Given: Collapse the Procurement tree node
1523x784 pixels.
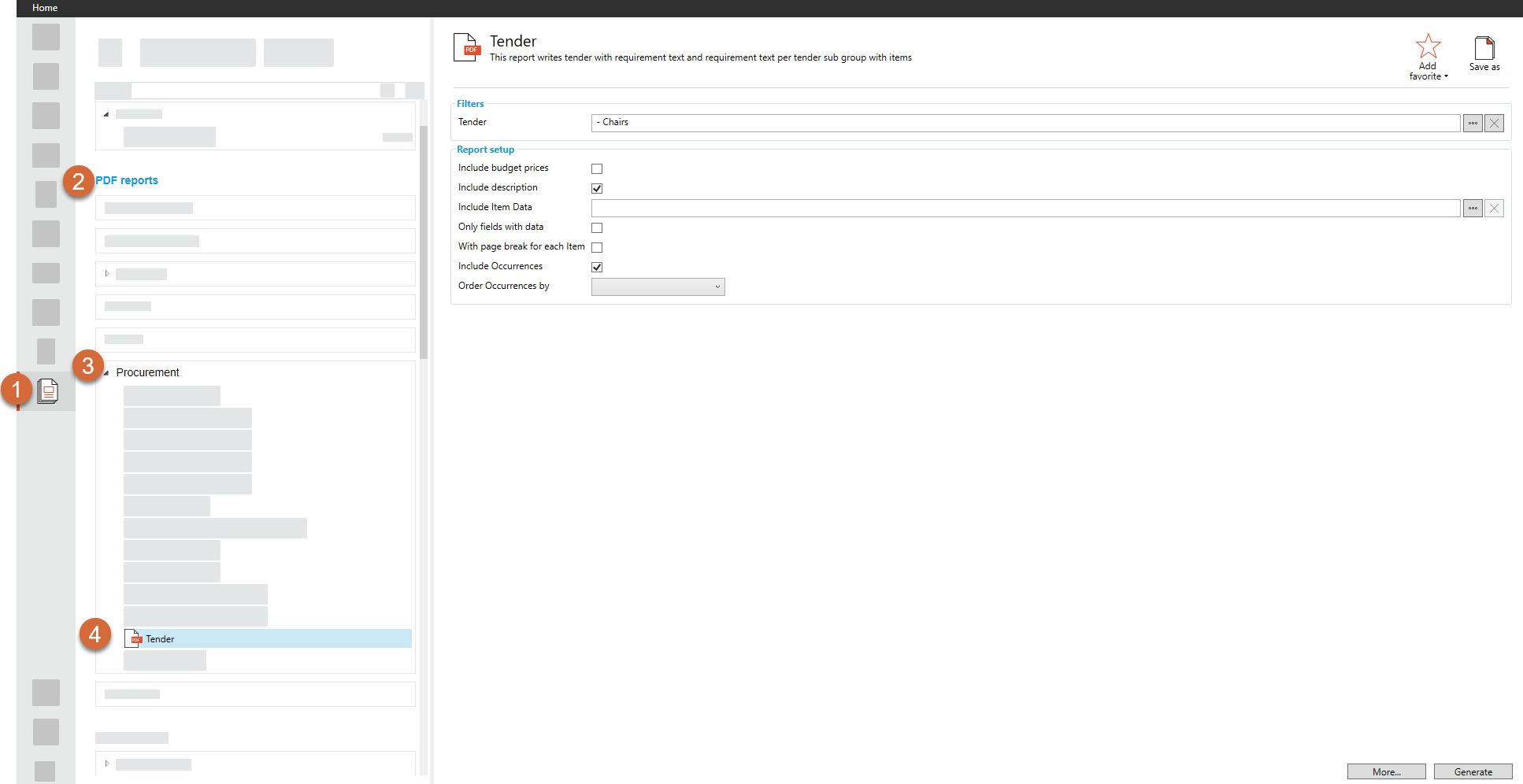Looking at the screenshot, I should coord(106,373).
